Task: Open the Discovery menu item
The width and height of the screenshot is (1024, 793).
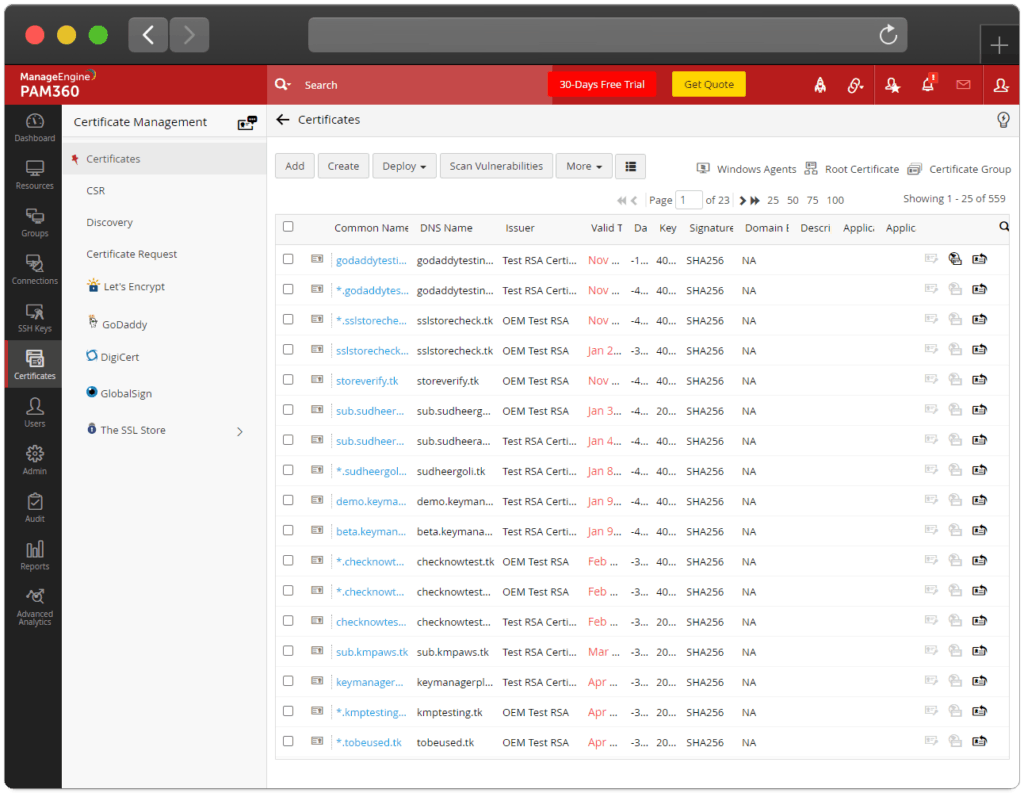Action: tap(110, 223)
